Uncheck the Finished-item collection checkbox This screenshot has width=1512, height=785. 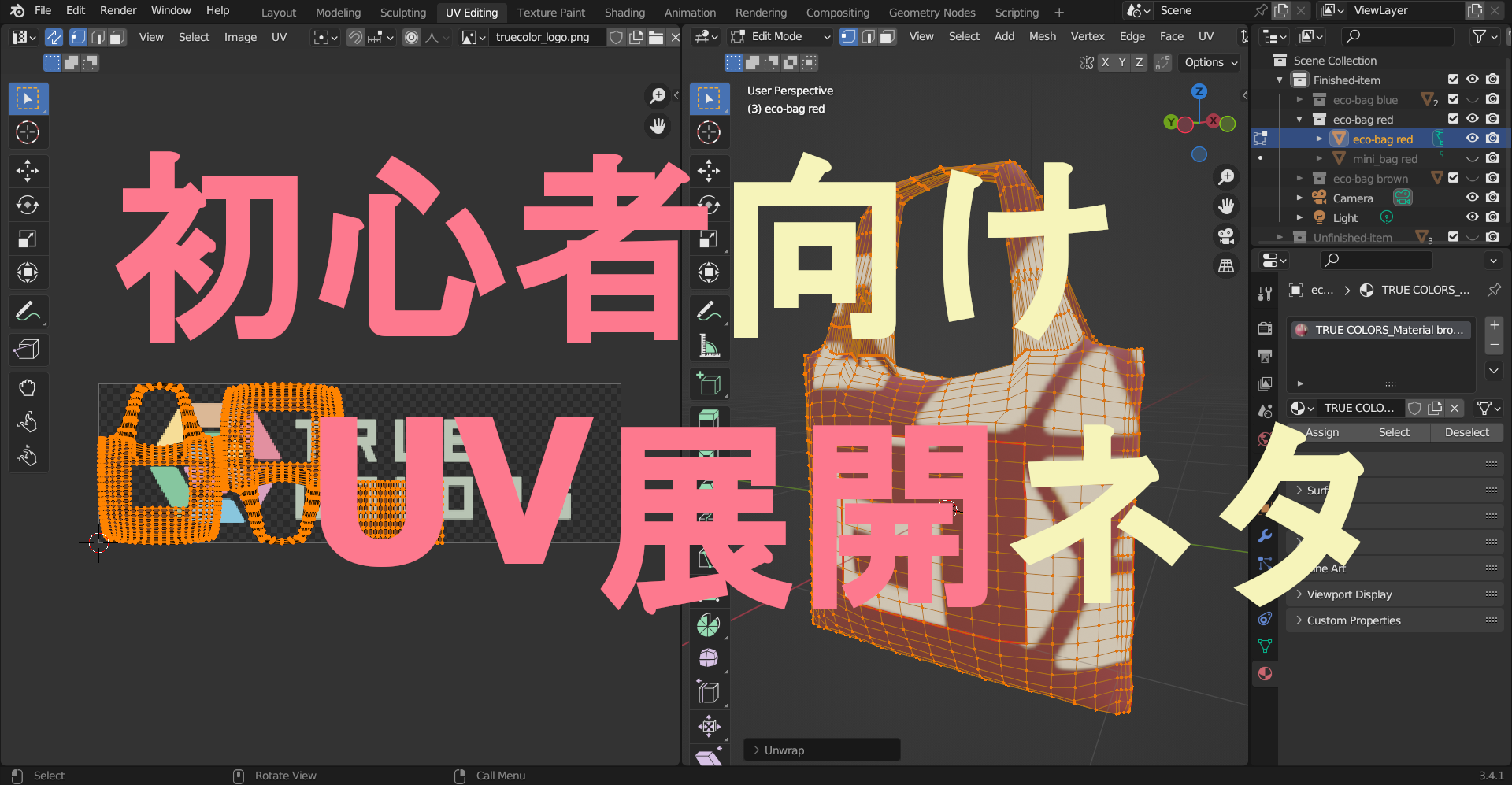tap(1453, 80)
